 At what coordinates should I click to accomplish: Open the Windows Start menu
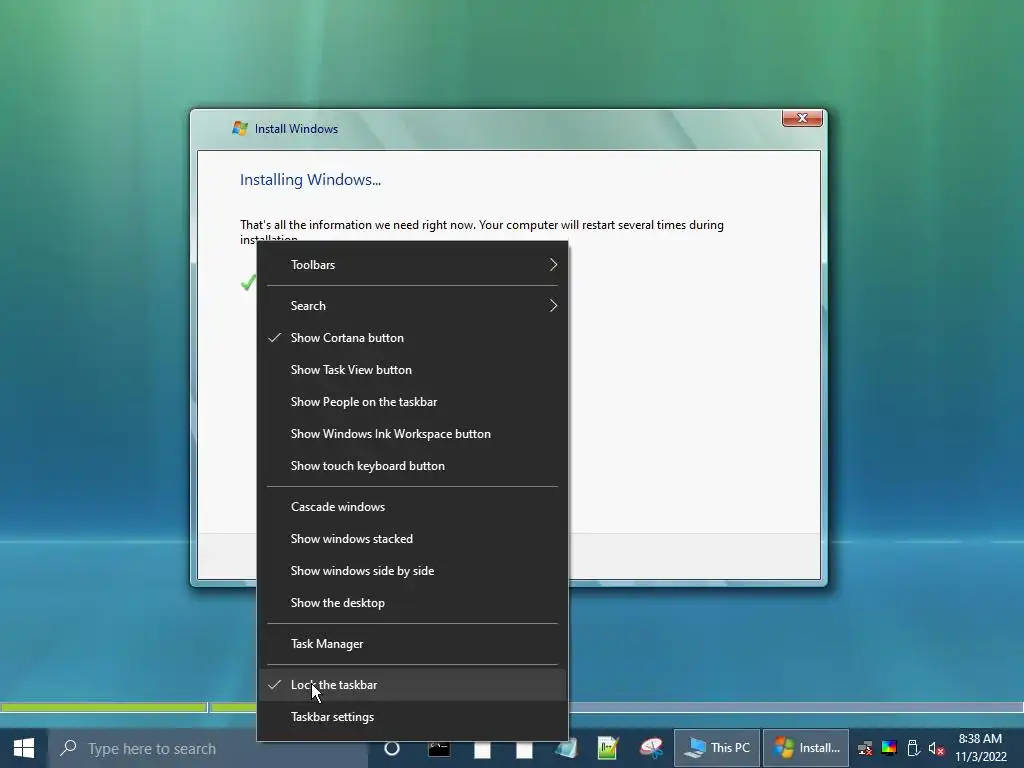point(24,748)
